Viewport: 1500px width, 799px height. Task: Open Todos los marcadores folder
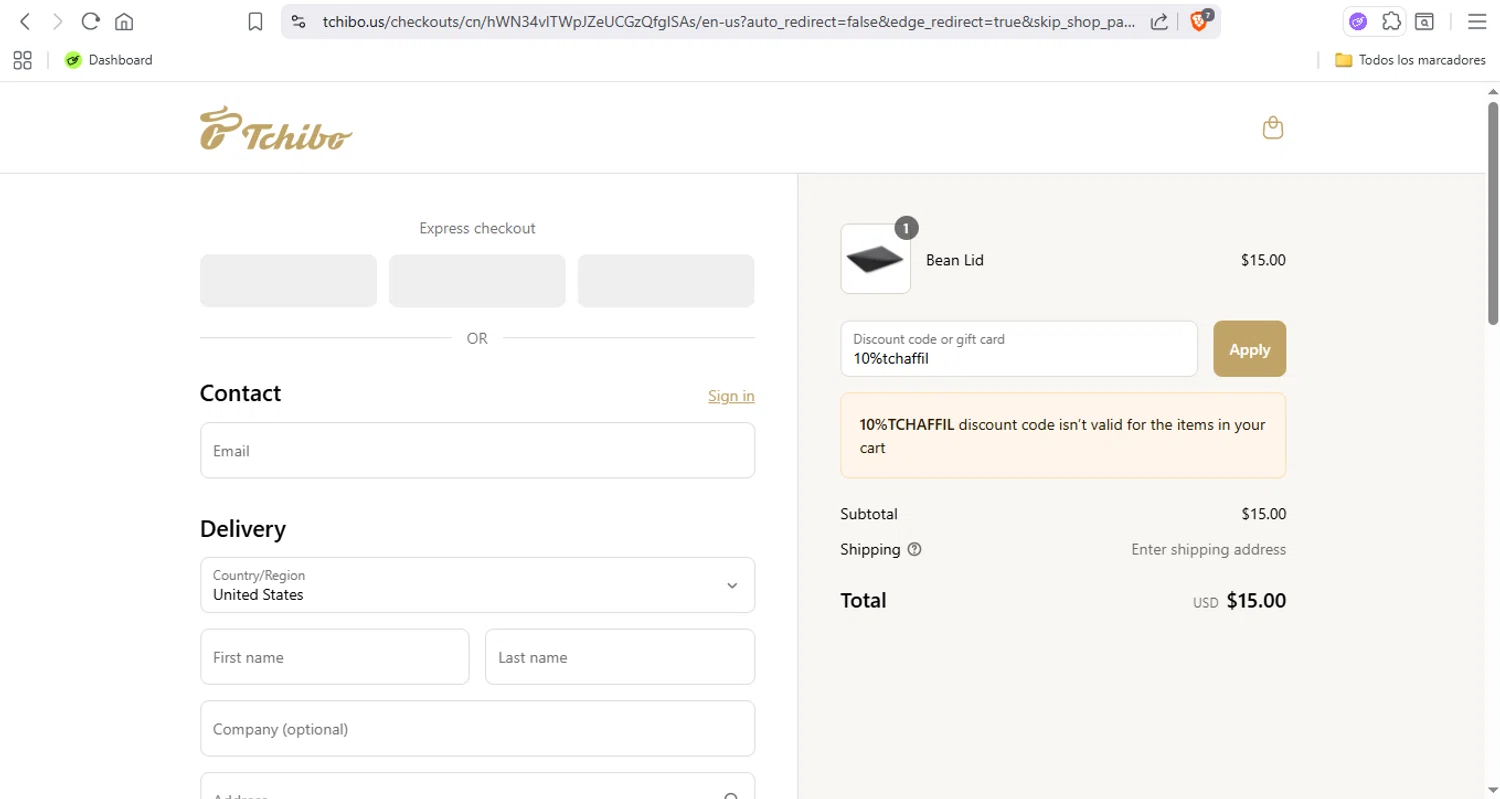click(1410, 60)
